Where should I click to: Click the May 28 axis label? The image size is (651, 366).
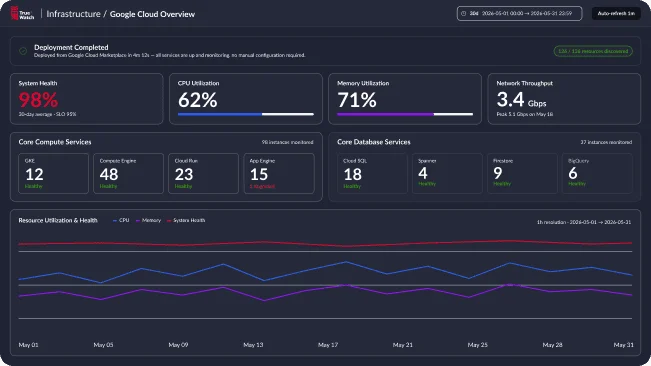(553, 345)
